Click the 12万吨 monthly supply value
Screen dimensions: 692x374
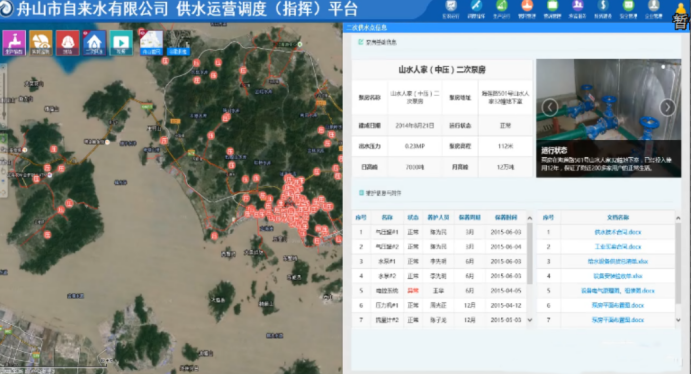coord(505,167)
